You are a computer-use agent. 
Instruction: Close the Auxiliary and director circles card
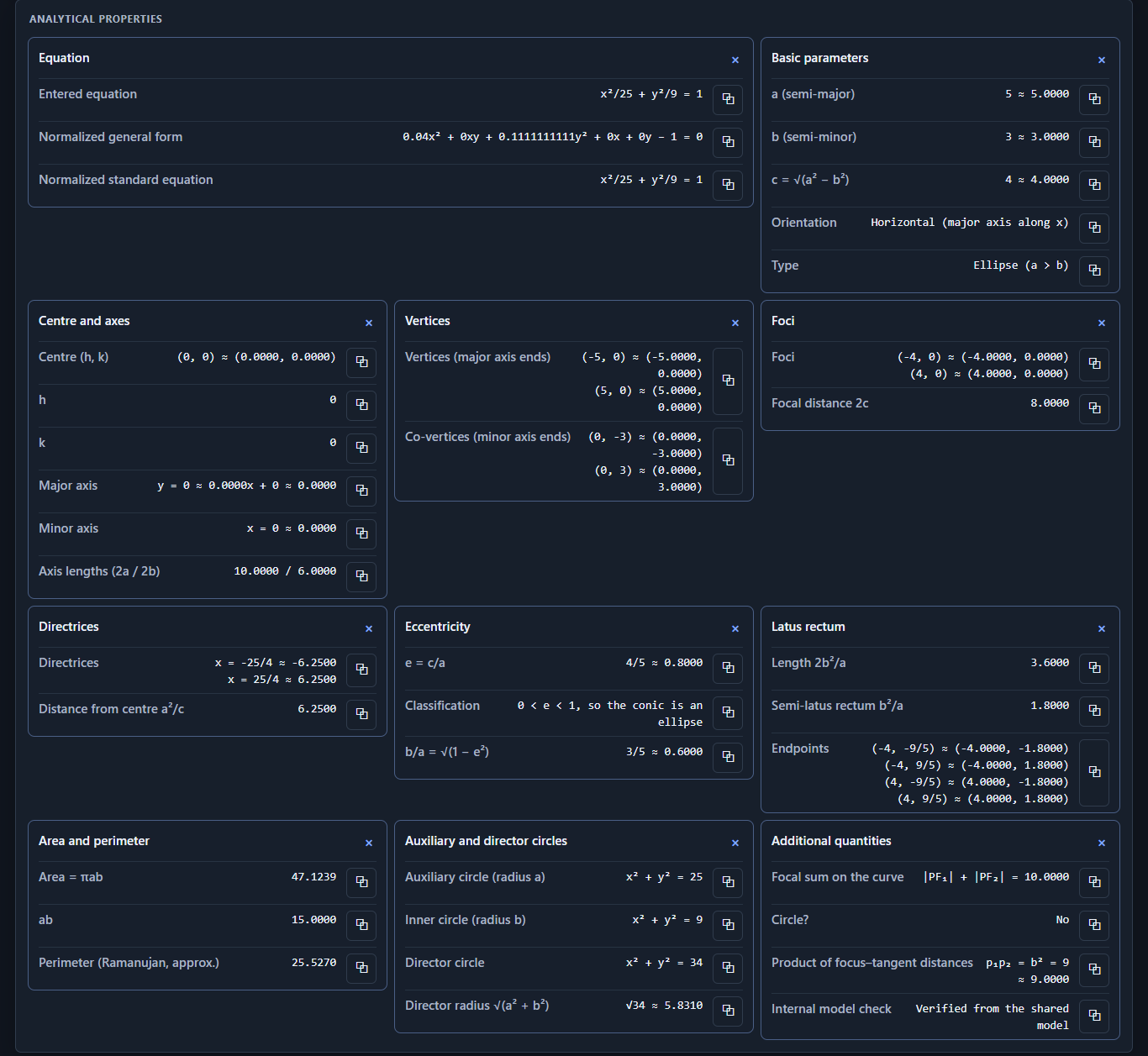tap(735, 843)
